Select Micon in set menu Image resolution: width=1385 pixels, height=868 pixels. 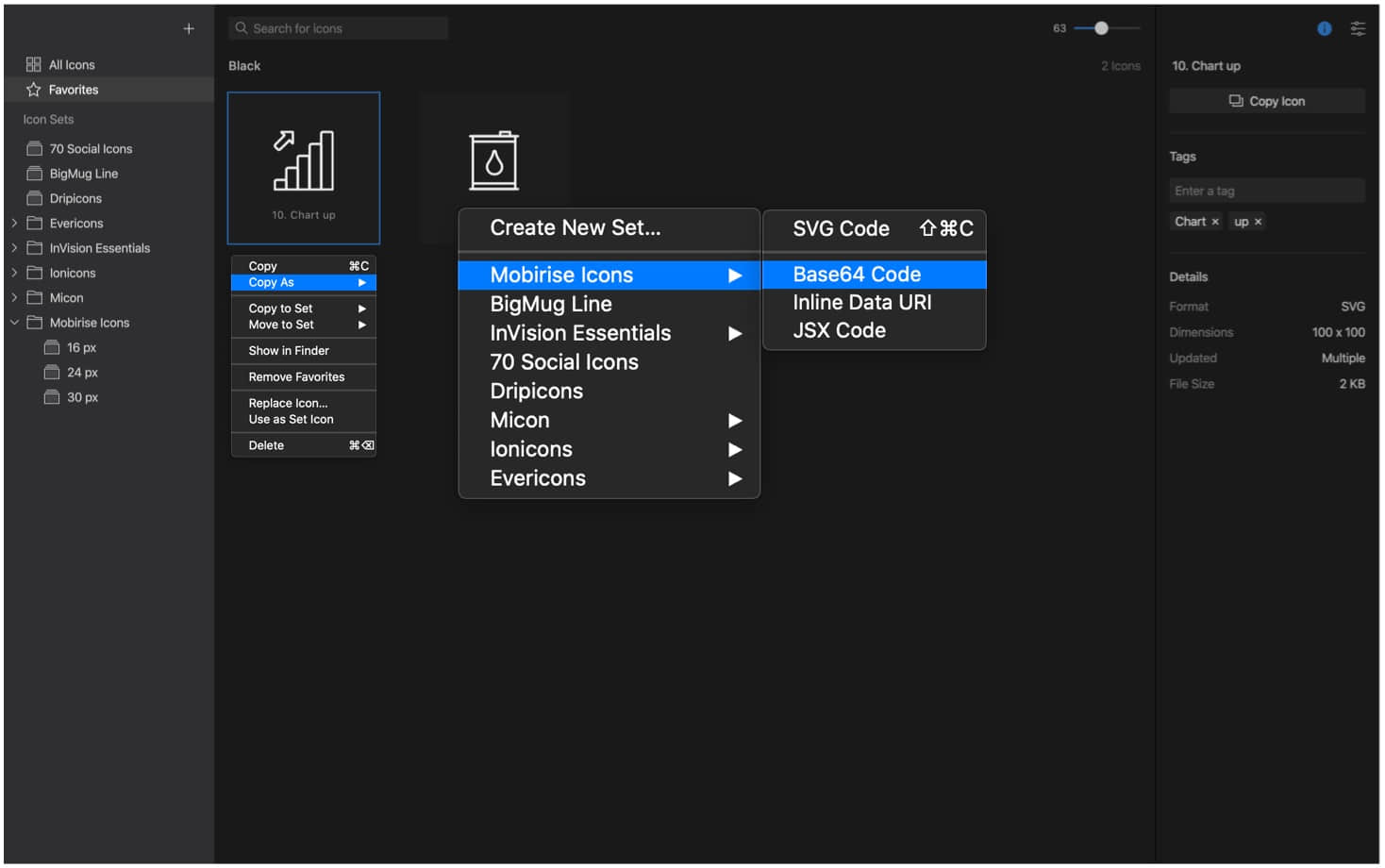click(609, 421)
